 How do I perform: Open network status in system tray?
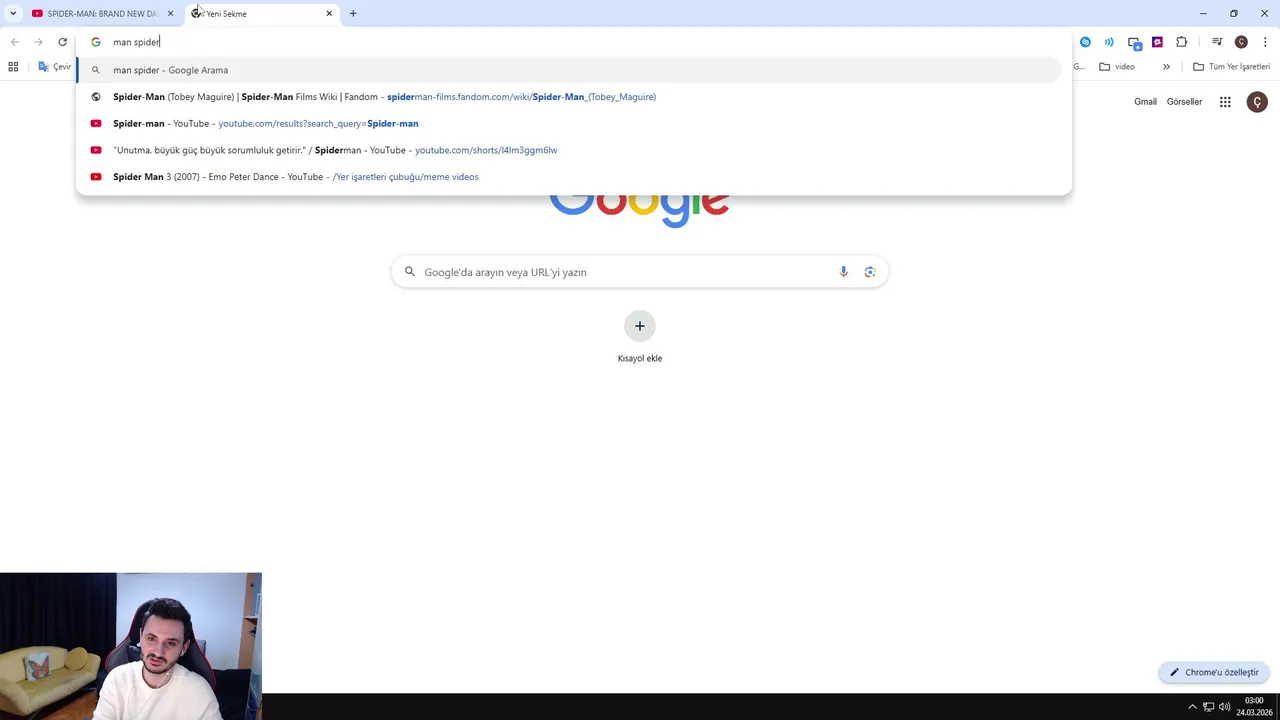pos(1208,707)
